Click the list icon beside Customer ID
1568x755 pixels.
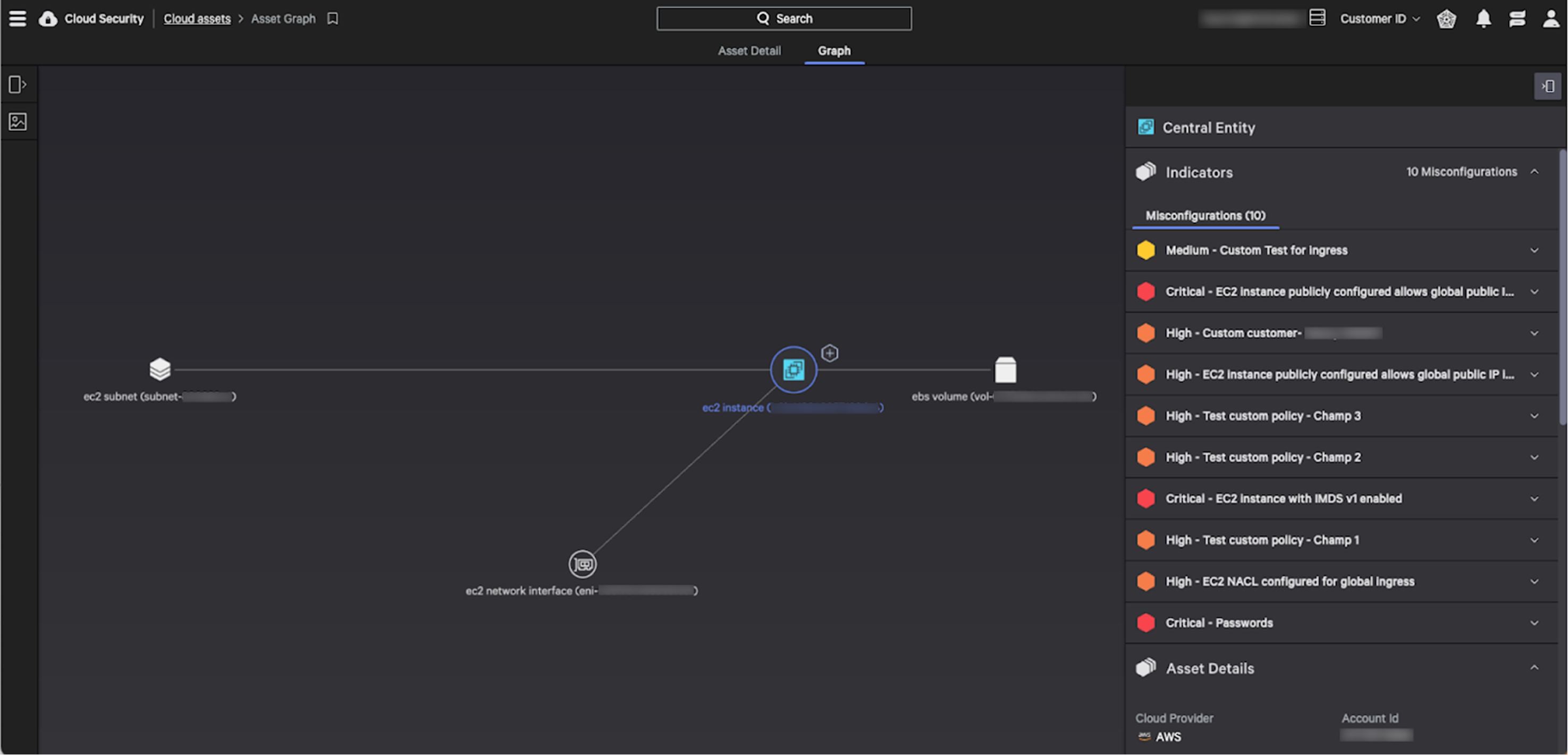click(x=1317, y=18)
